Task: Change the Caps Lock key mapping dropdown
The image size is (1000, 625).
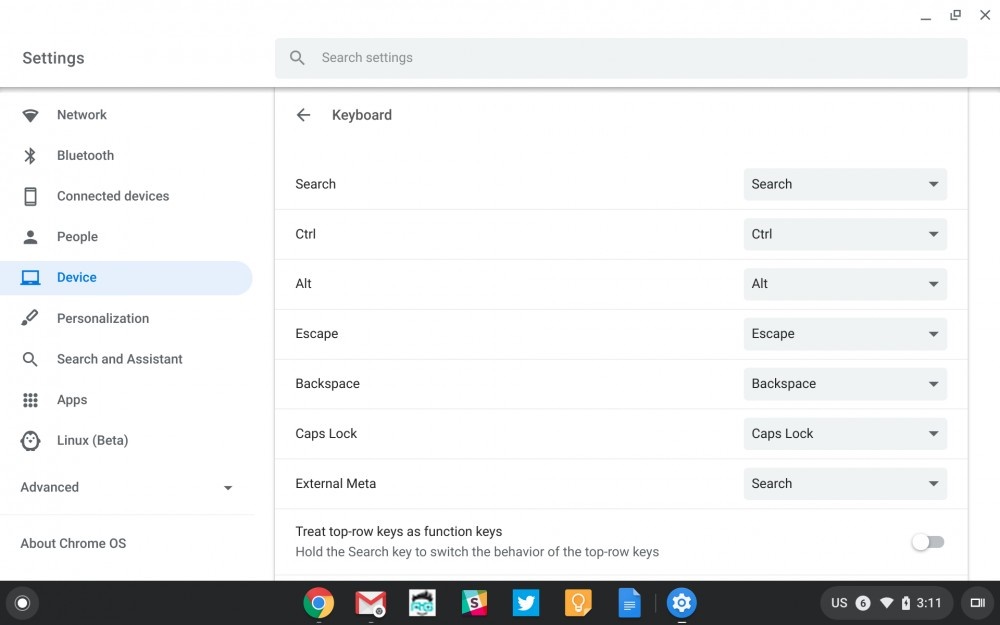Action: tap(845, 434)
